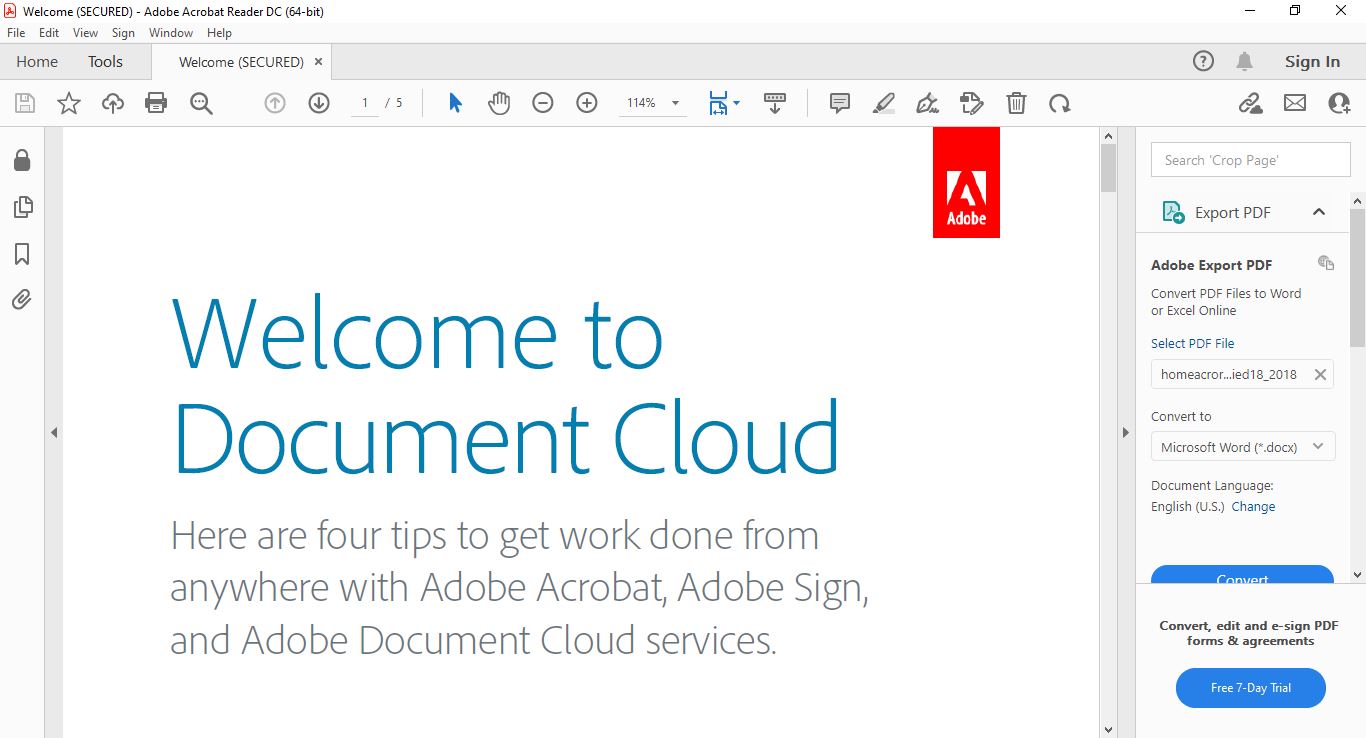Open the View menu
This screenshot has height=738, width=1366.
tap(85, 33)
